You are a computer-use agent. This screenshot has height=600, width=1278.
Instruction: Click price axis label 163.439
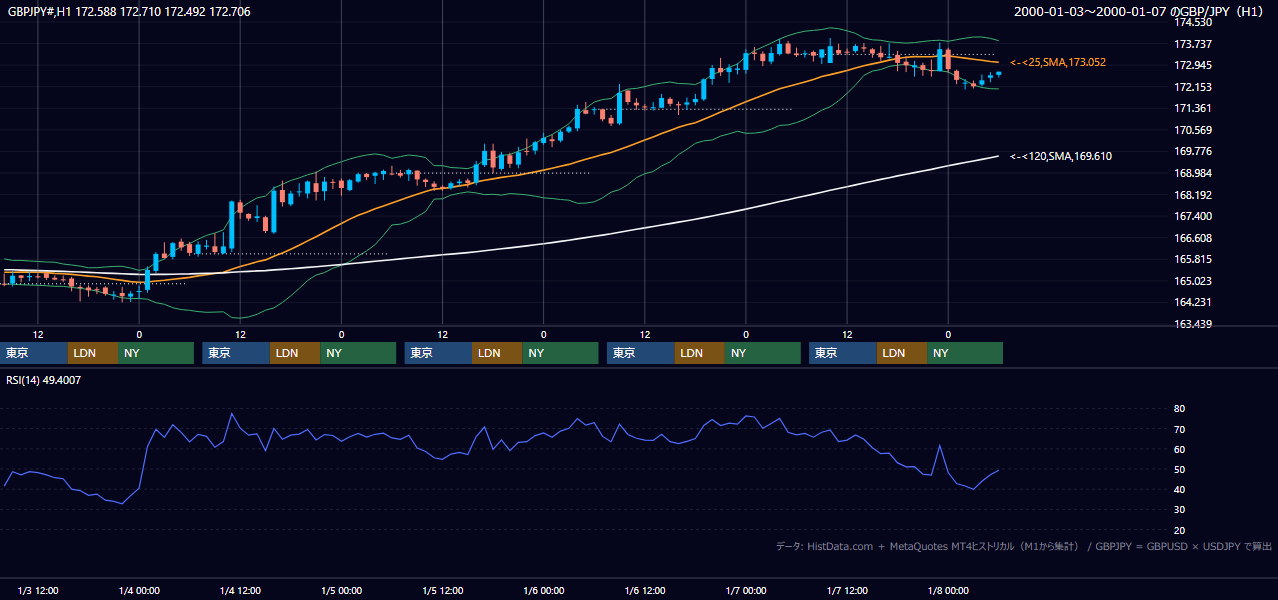coord(1192,324)
